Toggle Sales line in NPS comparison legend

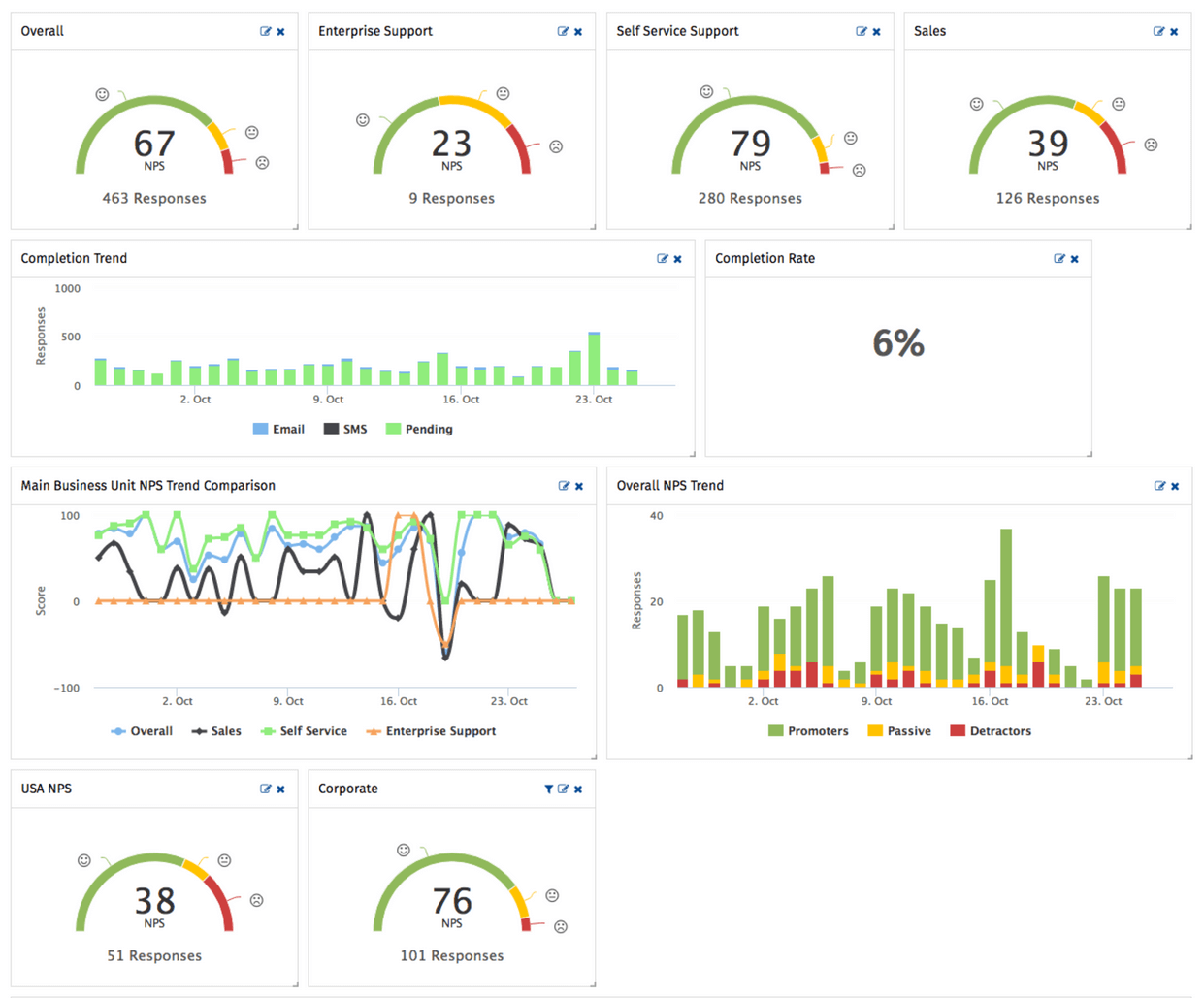[x=216, y=731]
